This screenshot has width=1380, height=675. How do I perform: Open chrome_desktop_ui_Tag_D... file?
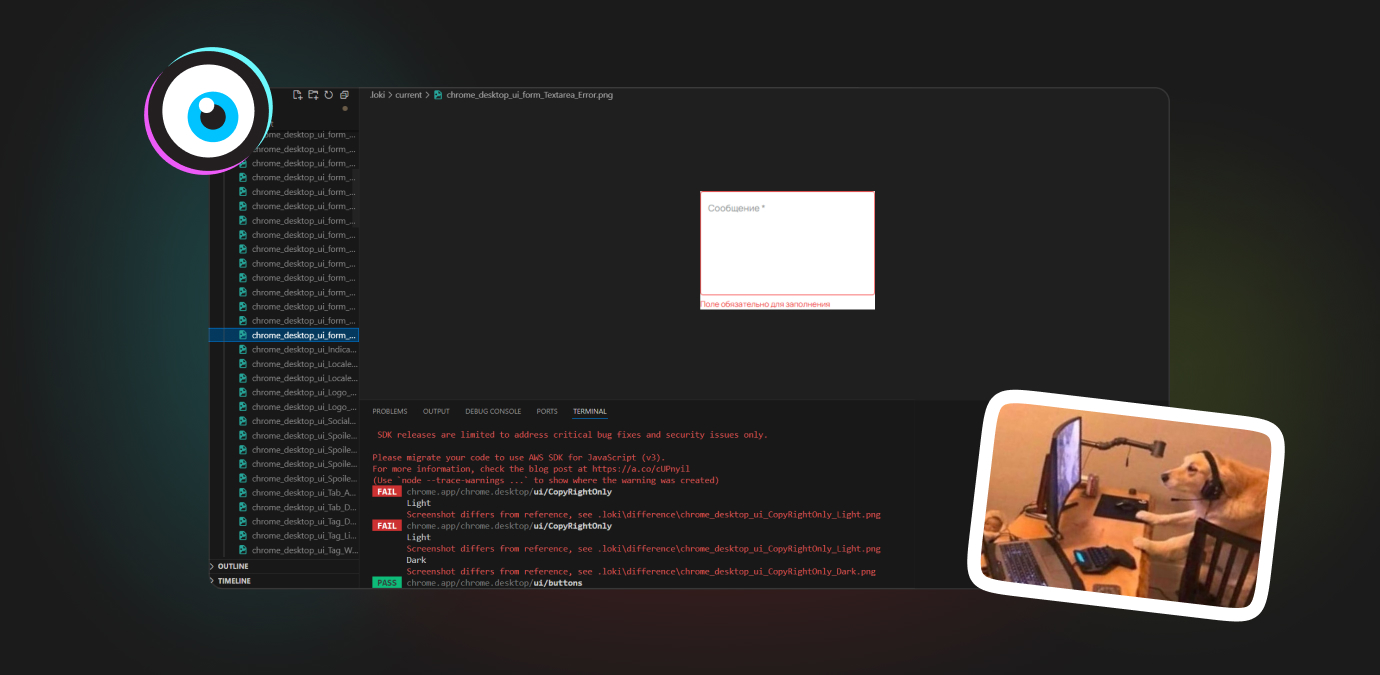[x=303, y=521]
